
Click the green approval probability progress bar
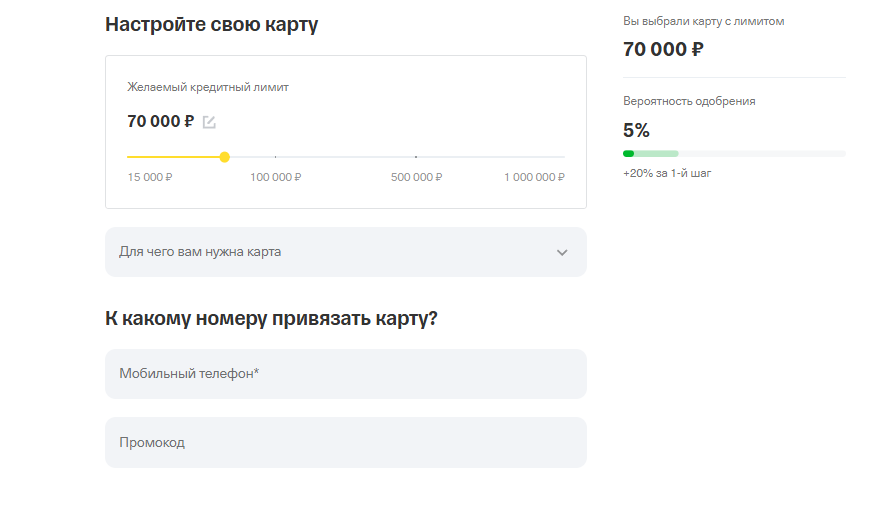coord(650,153)
